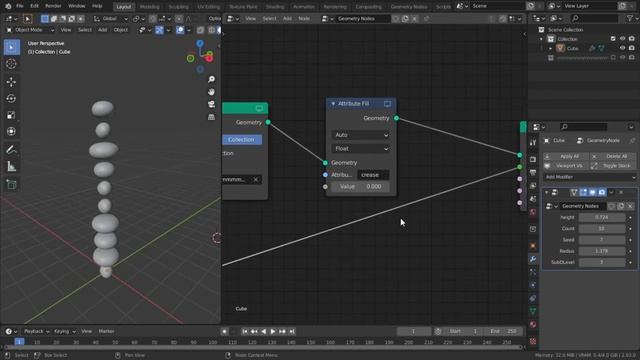The width and height of the screenshot is (640, 360).
Task: Open timeline Playback dropdown
Action: click(36, 331)
